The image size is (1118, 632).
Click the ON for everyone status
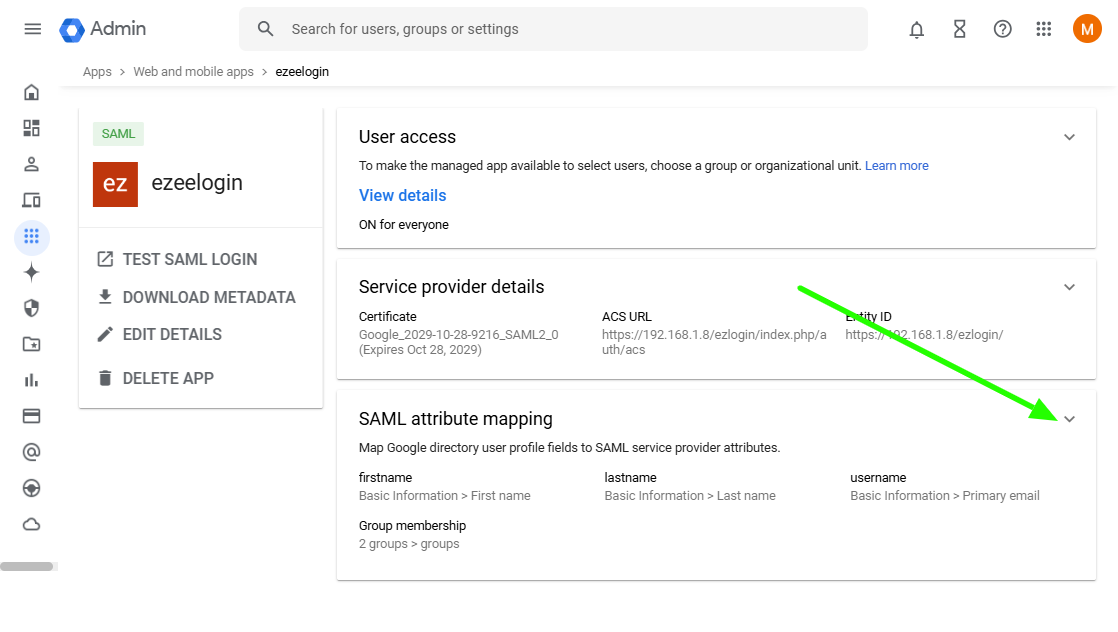click(404, 225)
